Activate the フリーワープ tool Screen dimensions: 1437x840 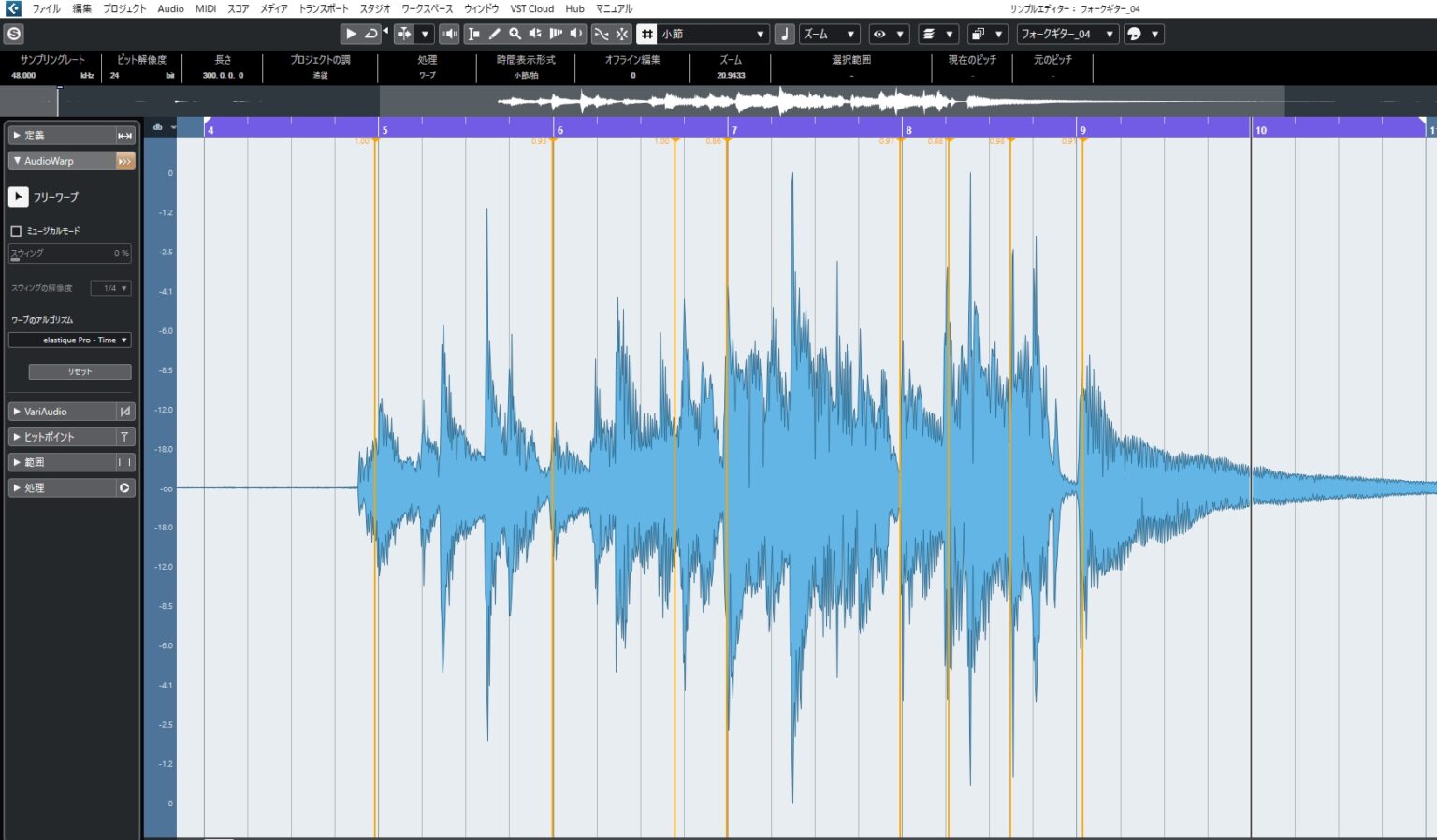pyautogui.click(x=18, y=196)
